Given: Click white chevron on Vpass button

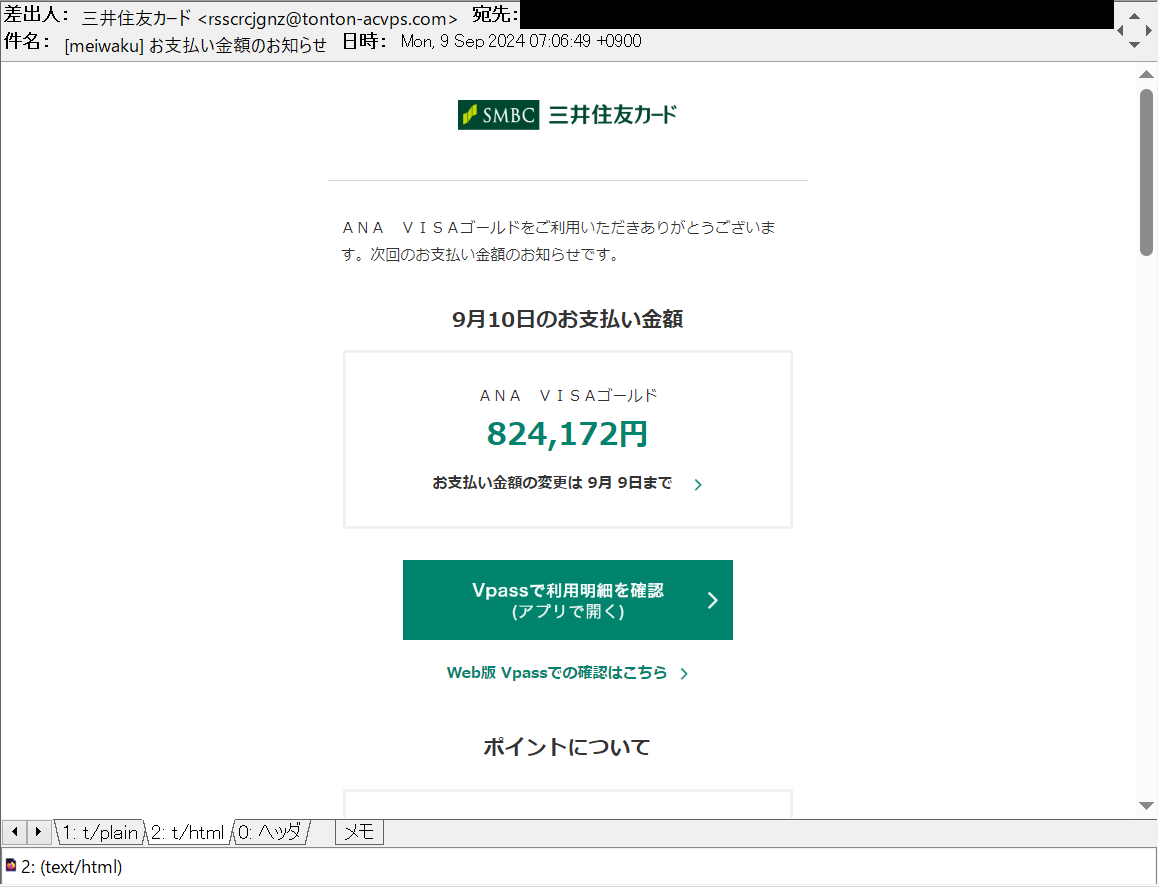Looking at the screenshot, I should click(x=713, y=600).
